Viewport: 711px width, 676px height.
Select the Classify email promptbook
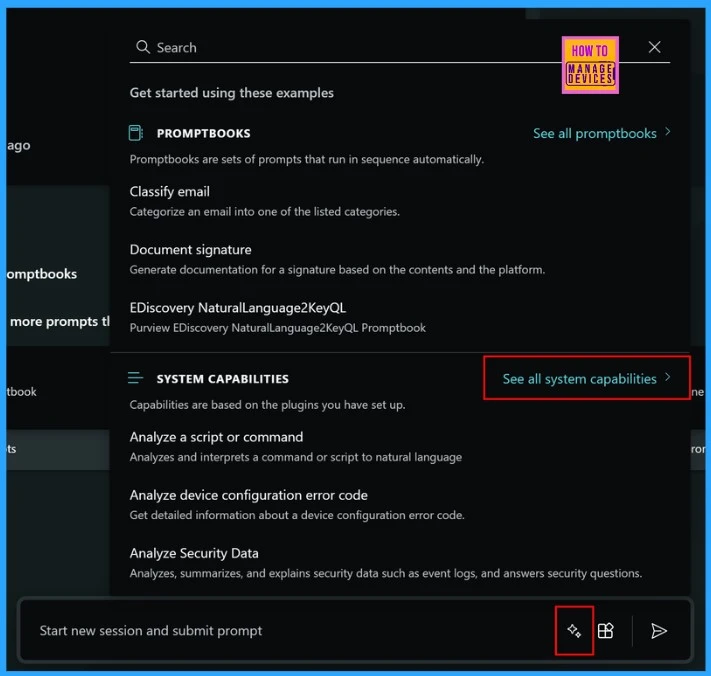click(170, 191)
